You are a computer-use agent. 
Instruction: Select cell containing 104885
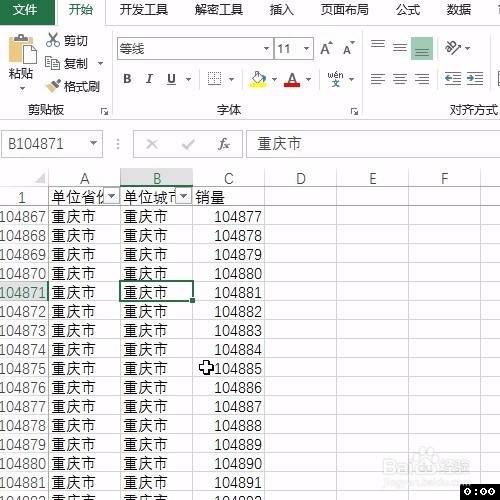tap(229, 369)
